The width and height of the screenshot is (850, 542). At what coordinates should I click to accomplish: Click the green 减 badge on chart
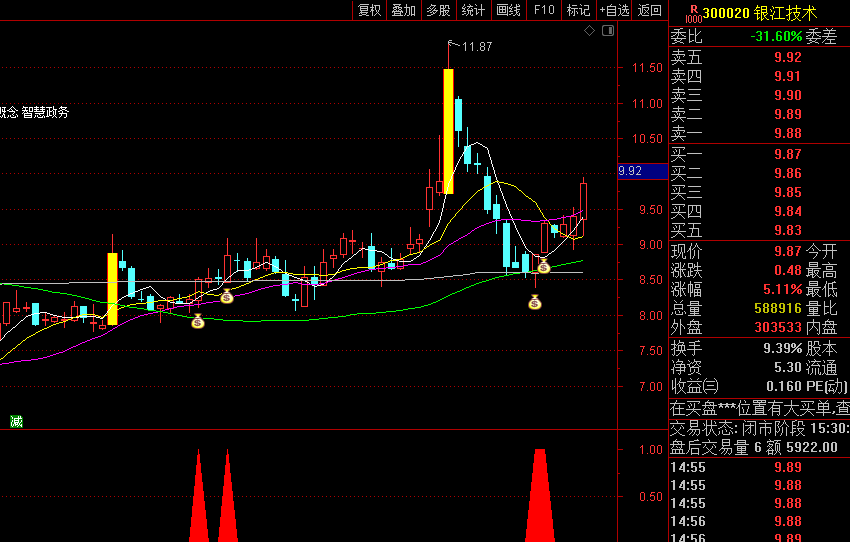point(16,422)
